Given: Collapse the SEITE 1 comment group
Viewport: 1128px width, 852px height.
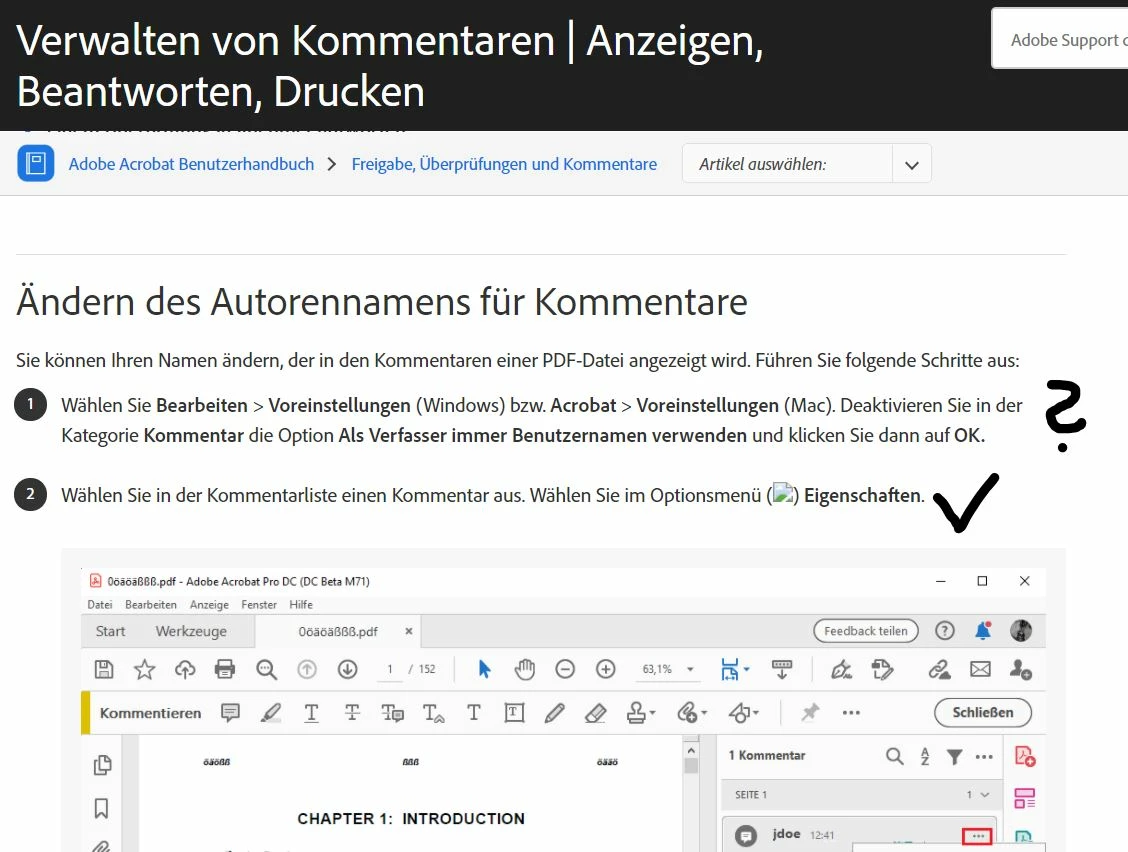Looking at the screenshot, I should [x=985, y=794].
